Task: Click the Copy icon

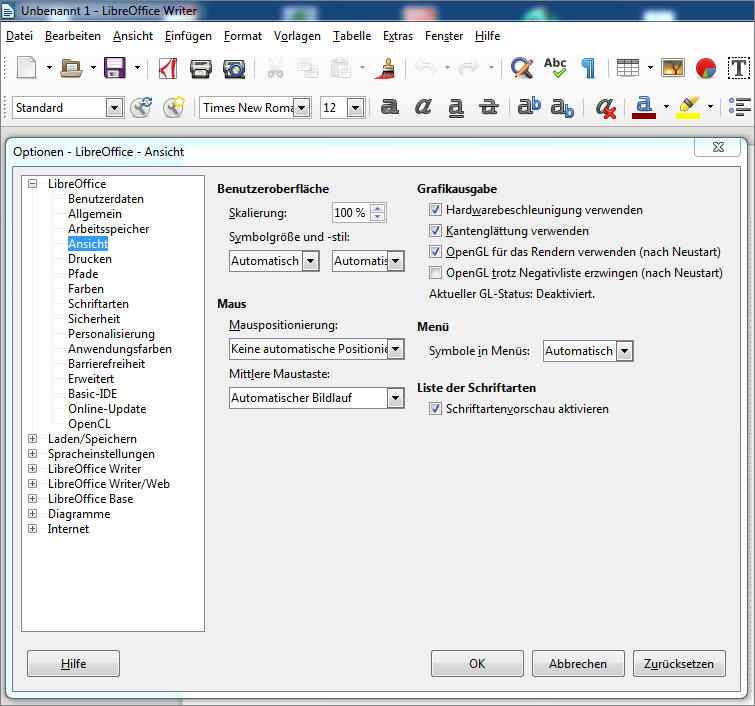Action: coord(308,68)
